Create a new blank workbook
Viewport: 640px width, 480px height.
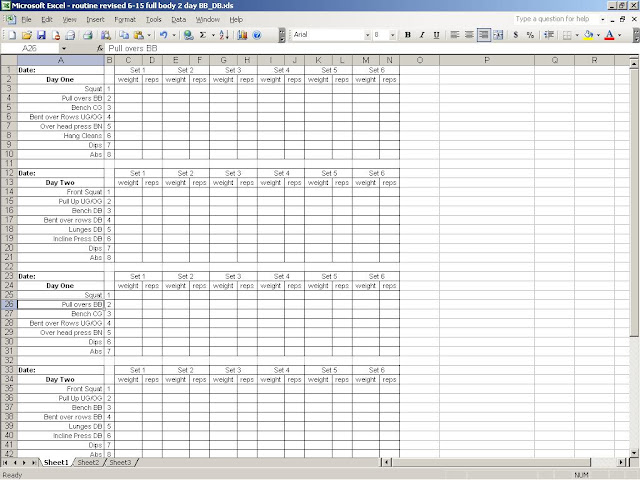12,35
